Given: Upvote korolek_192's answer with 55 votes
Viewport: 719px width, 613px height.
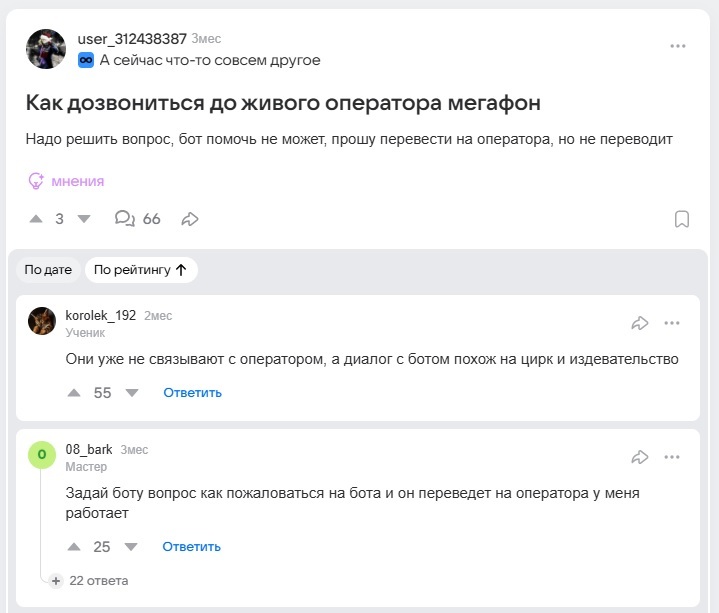Looking at the screenshot, I should 74,393.
